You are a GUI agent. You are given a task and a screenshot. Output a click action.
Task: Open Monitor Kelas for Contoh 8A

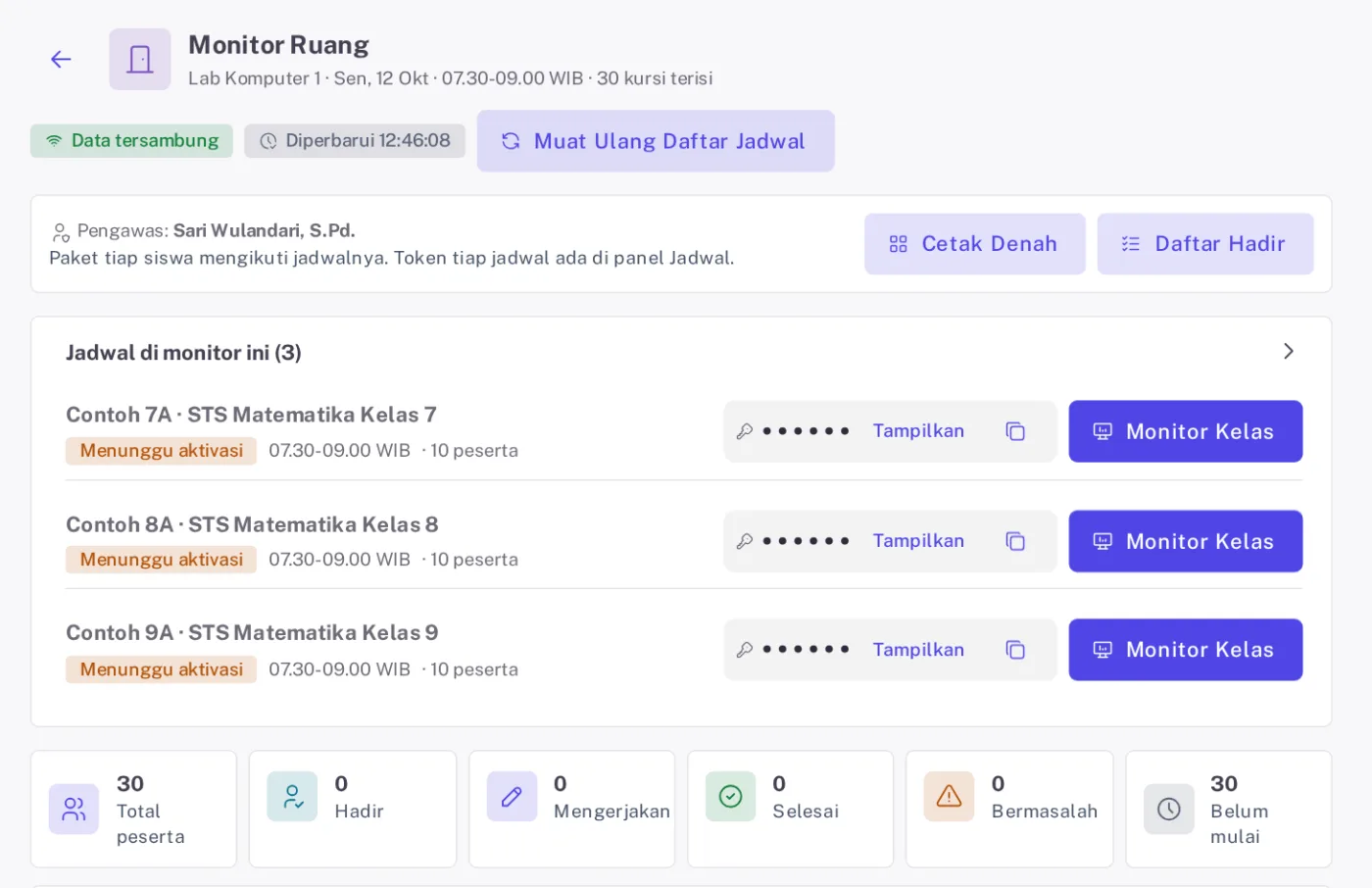point(1186,541)
